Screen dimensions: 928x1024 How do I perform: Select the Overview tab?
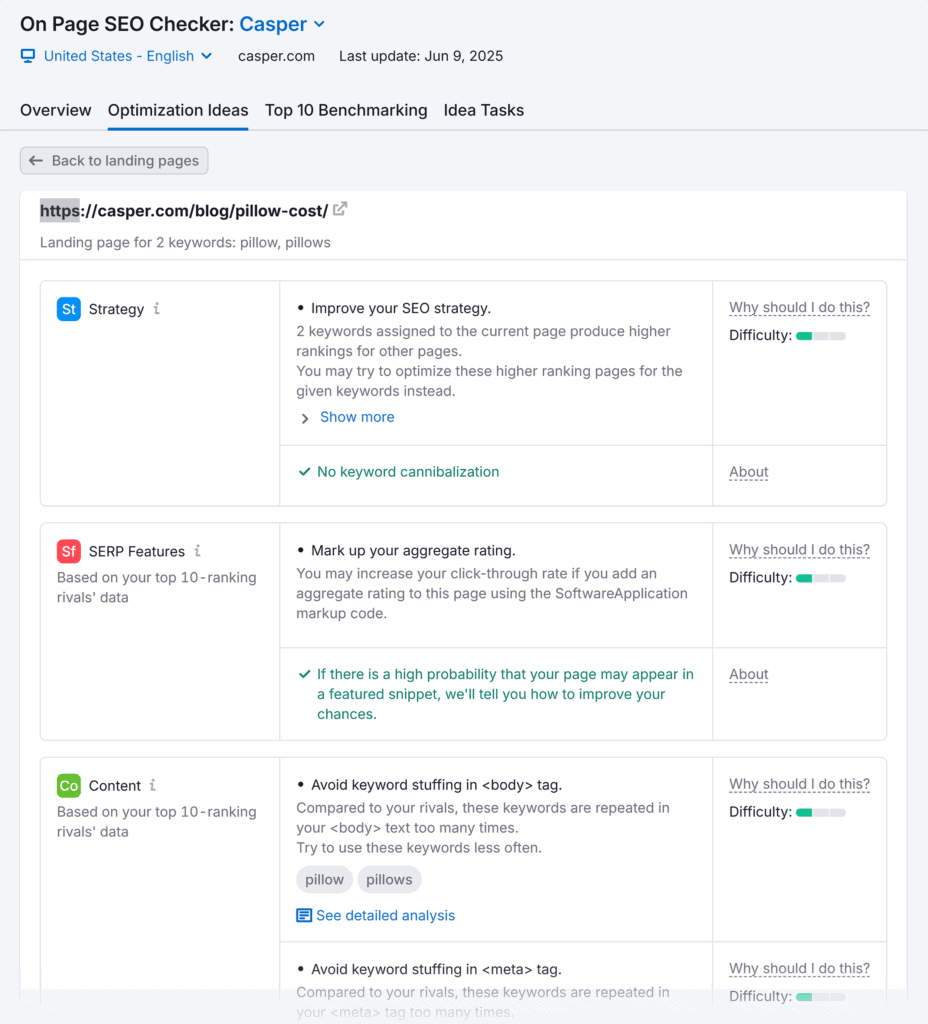[55, 110]
